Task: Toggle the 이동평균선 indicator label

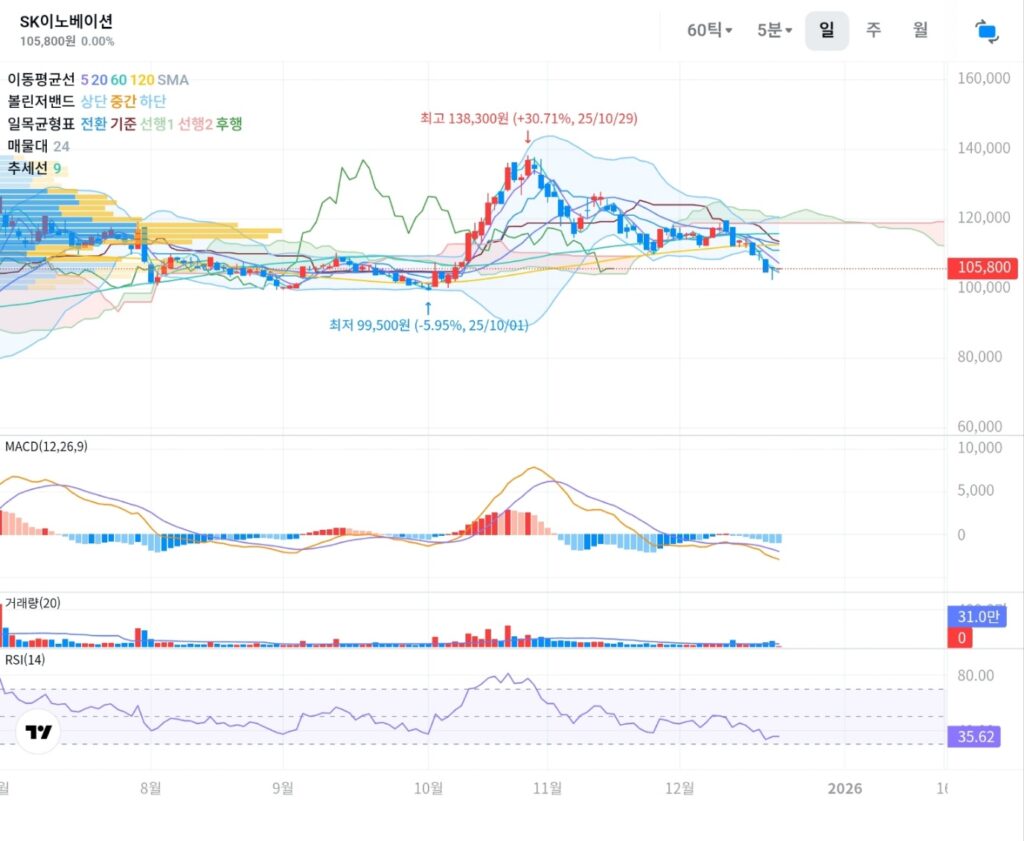Action: 40,79
